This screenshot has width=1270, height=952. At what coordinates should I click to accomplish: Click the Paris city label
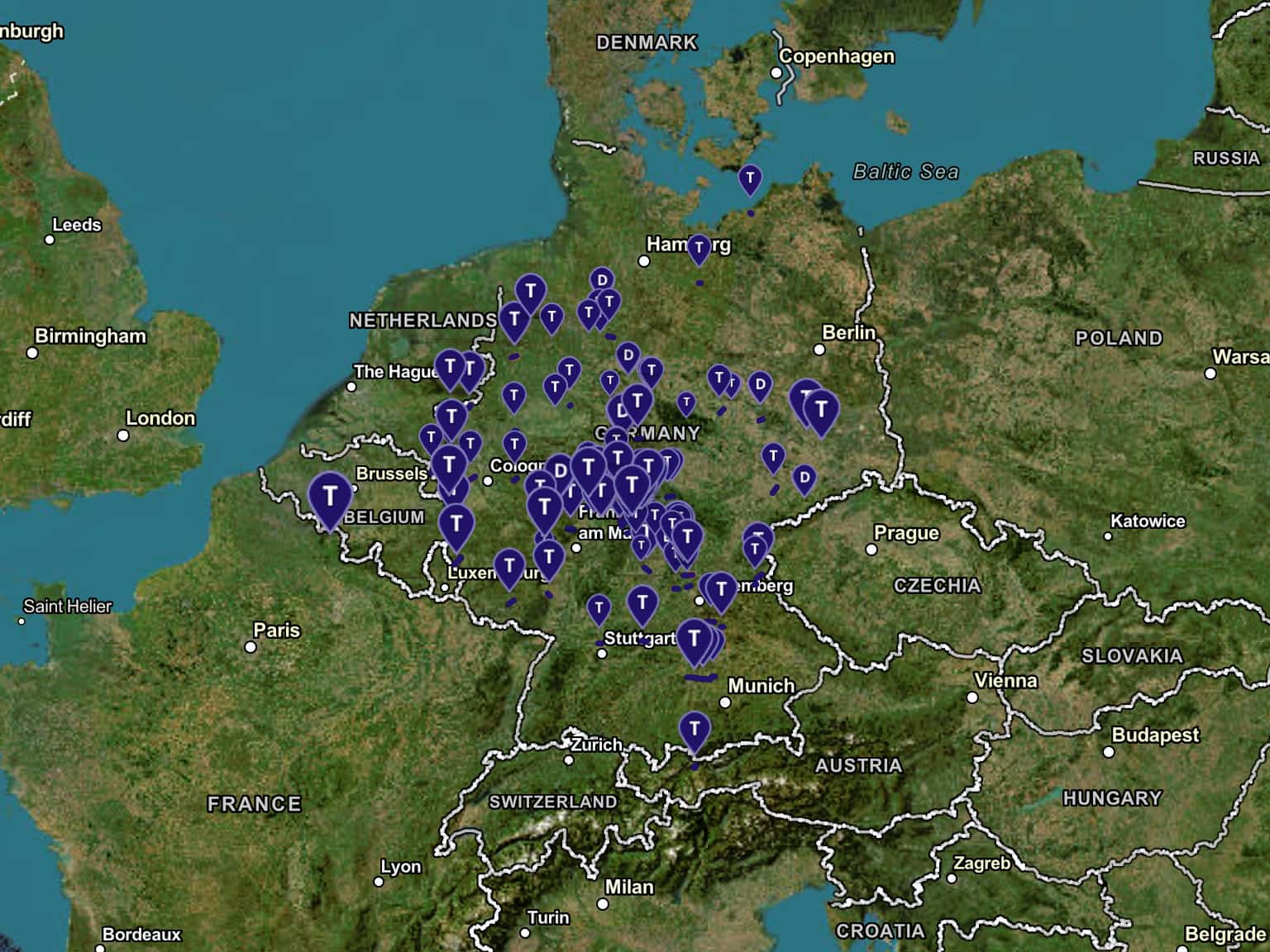coord(276,631)
